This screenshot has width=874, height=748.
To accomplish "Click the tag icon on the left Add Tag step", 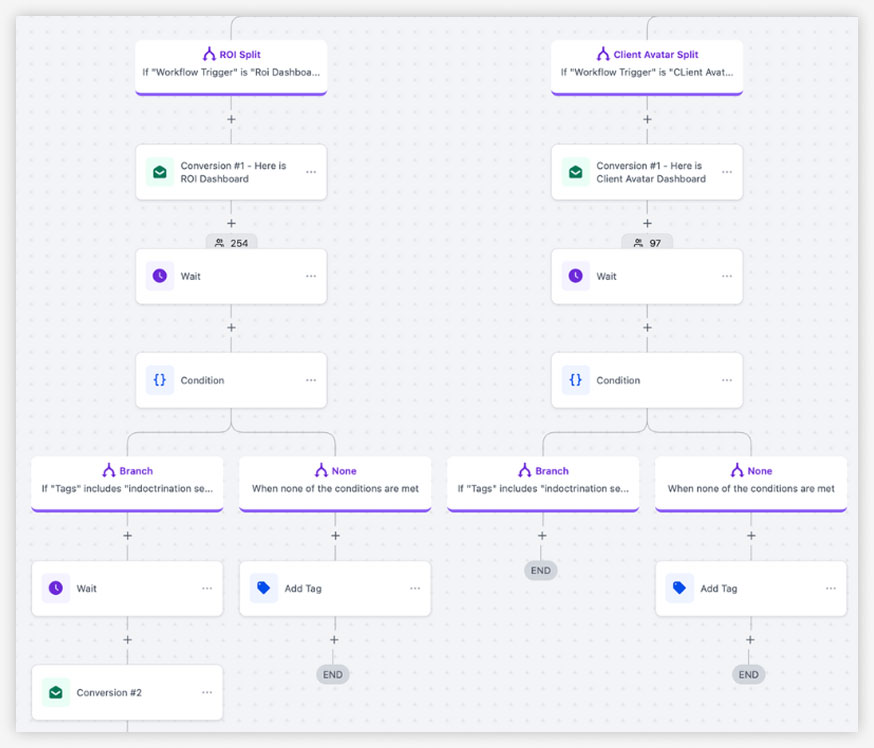I will pyautogui.click(x=264, y=588).
